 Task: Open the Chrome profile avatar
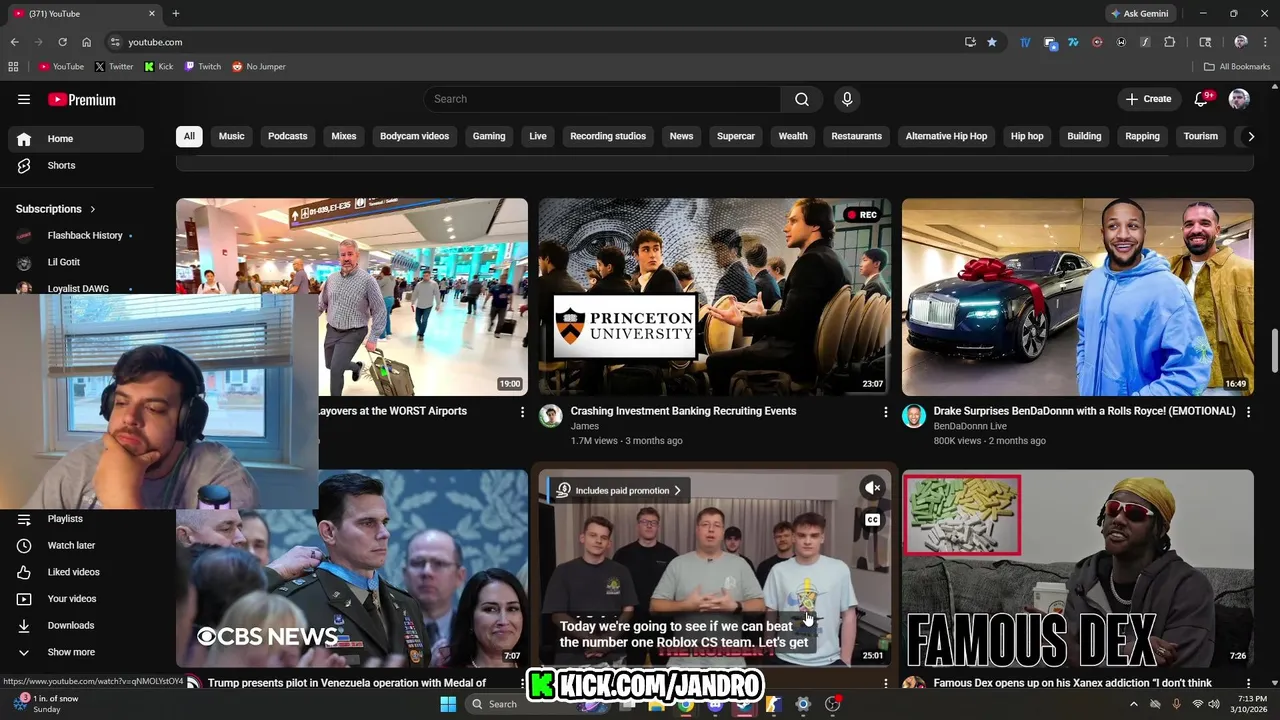[x=1241, y=42]
